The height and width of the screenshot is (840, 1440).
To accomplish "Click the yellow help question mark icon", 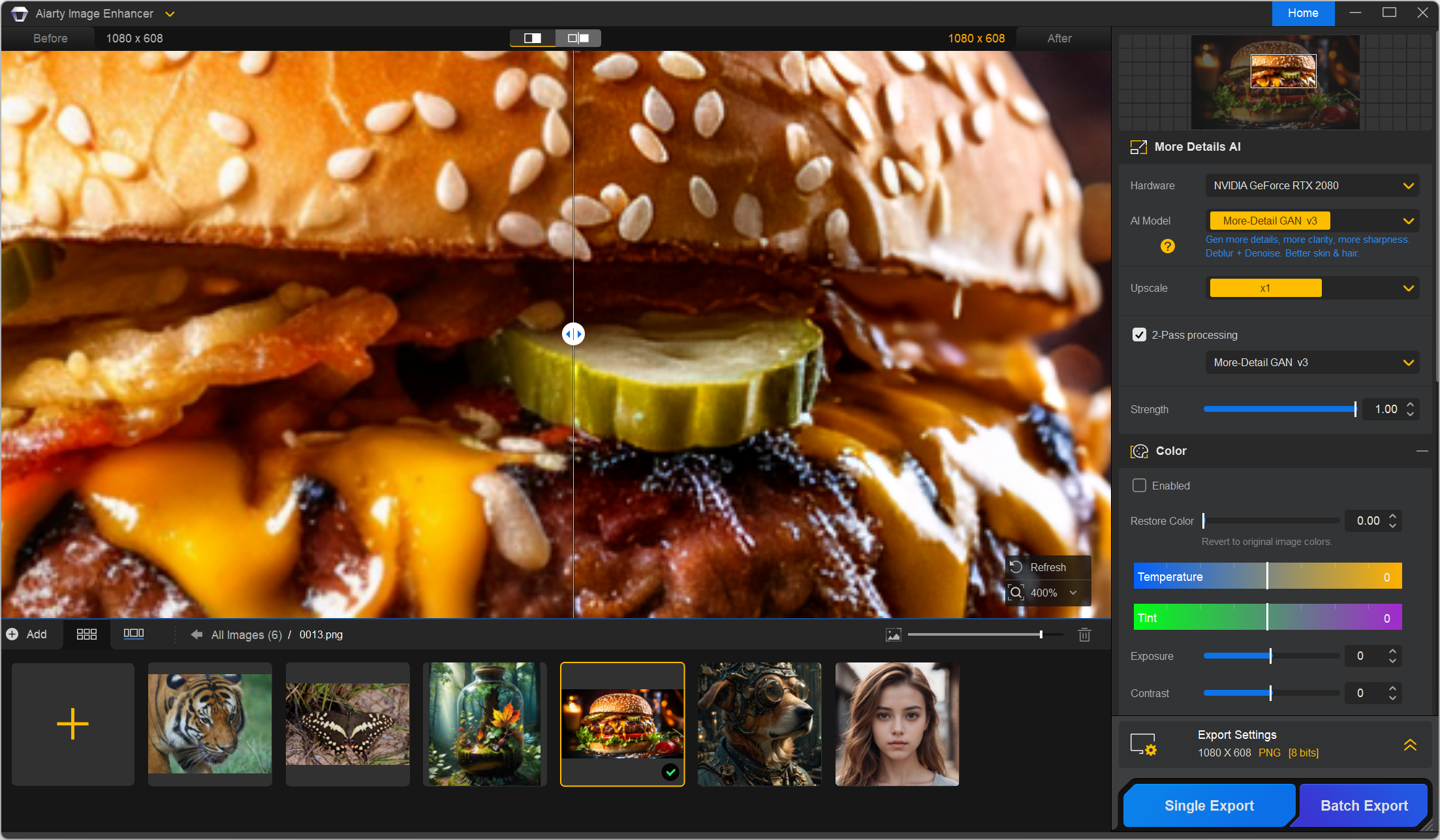I will pos(1167,246).
